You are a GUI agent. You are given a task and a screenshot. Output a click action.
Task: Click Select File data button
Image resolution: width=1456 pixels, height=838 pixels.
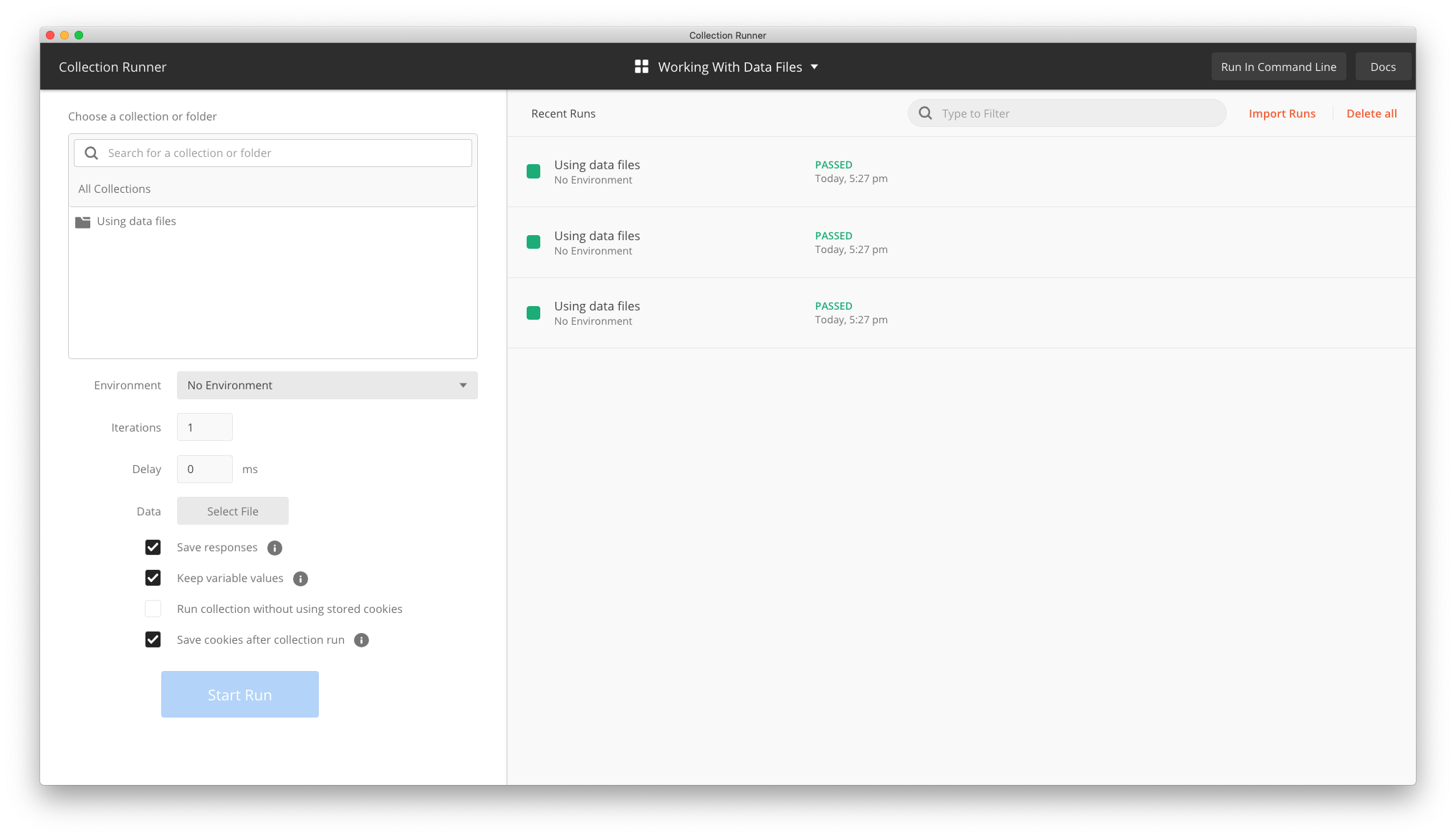point(233,511)
